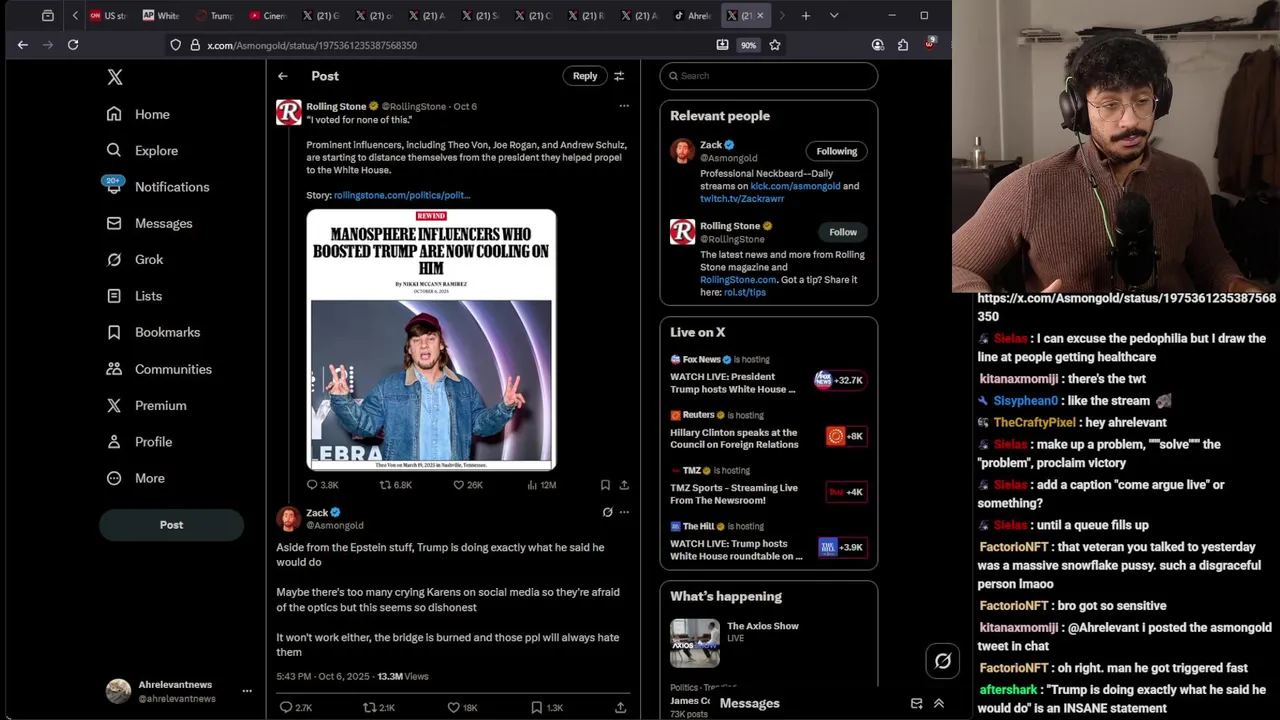Viewport: 1280px width, 720px height.
Task: Open TMZ Sports live stream entry
Action: [x=769, y=486]
